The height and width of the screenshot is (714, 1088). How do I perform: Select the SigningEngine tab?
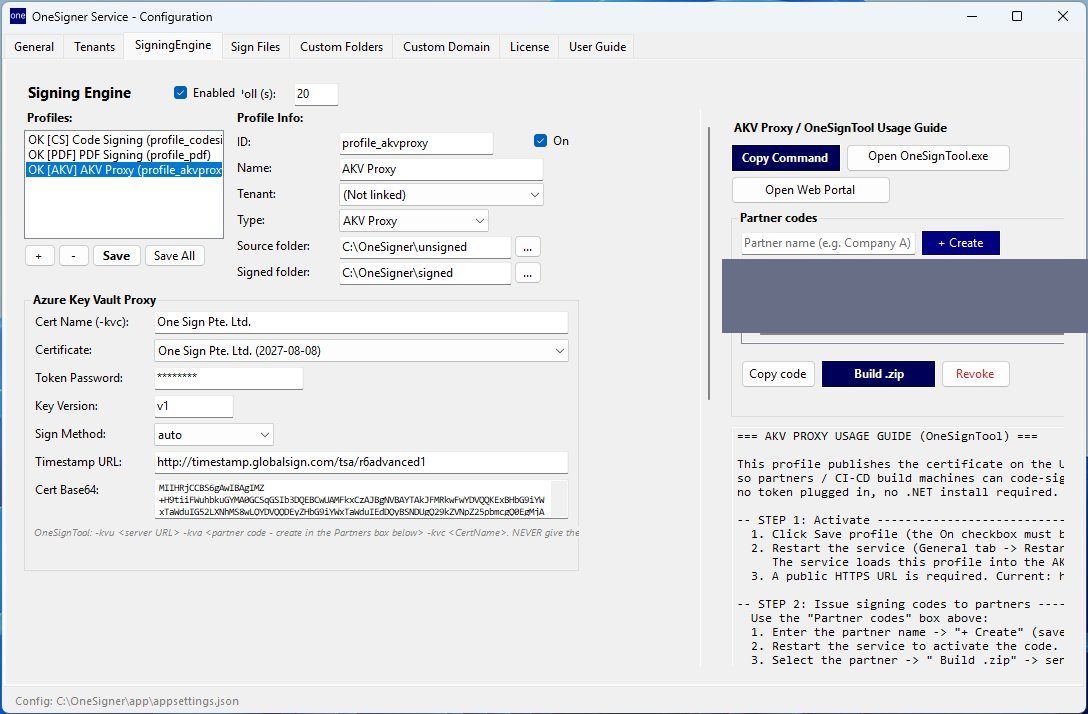point(173,46)
